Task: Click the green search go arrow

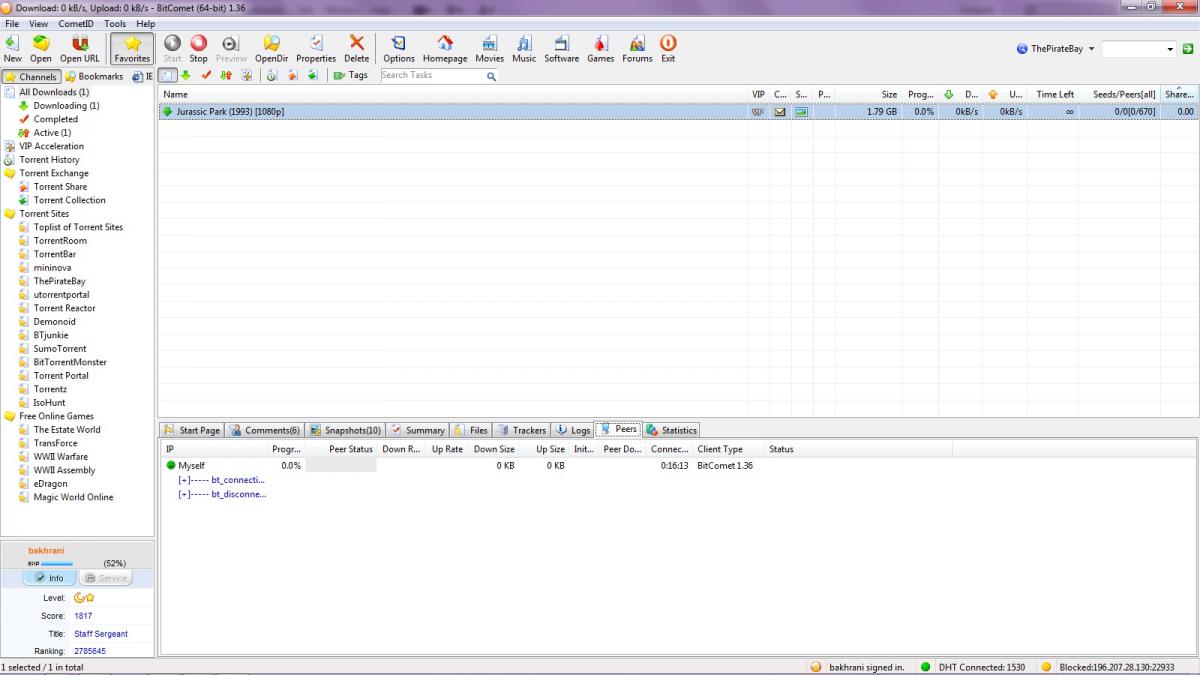Action: point(1187,48)
